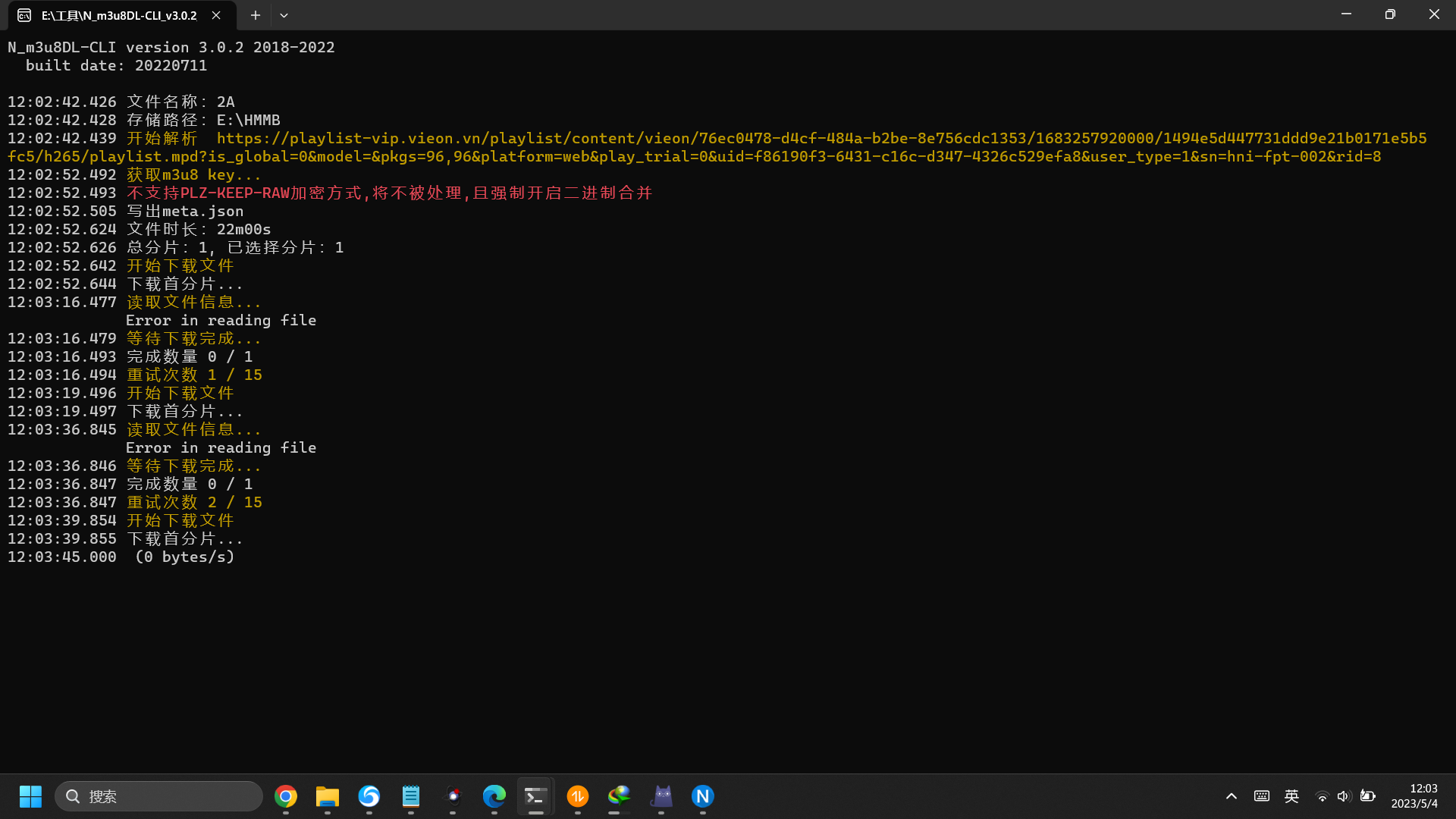The width and height of the screenshot is (1456, 819).
Task: Click the '写出meta.json' log line
Action: (185, 211)
